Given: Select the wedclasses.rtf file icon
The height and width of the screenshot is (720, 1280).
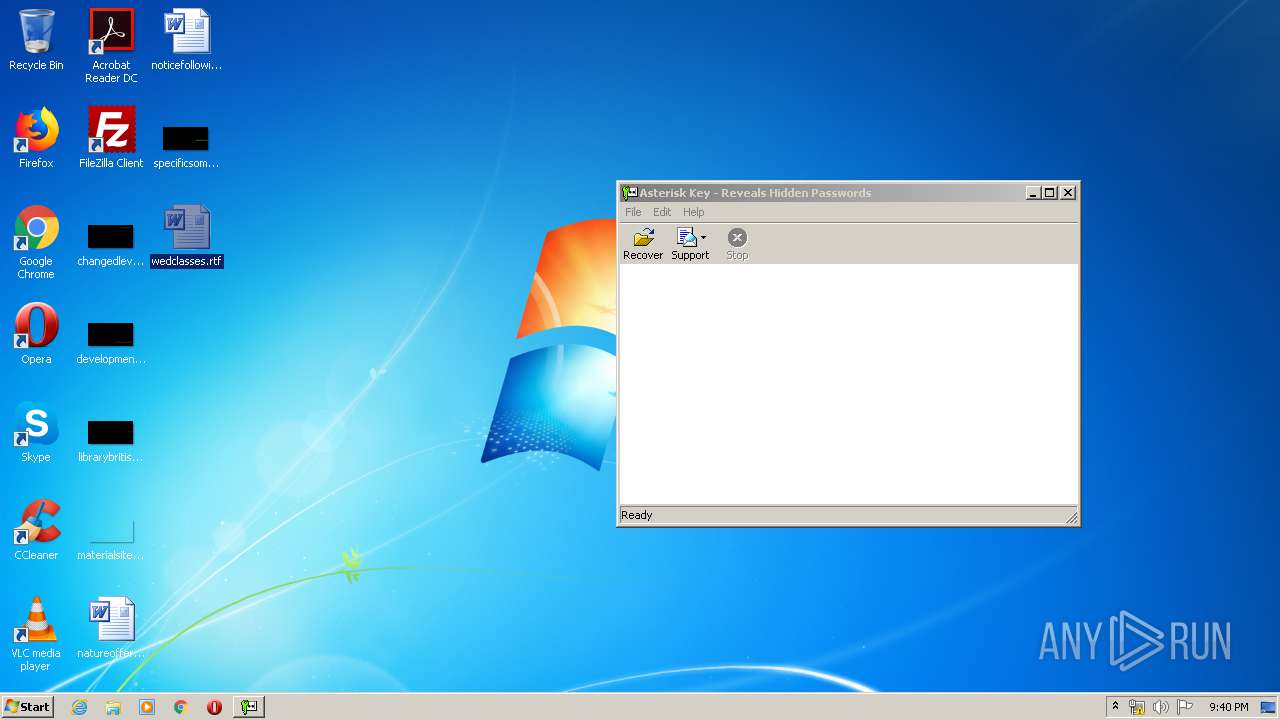Looking at the screenshot, I should [187, 237].
